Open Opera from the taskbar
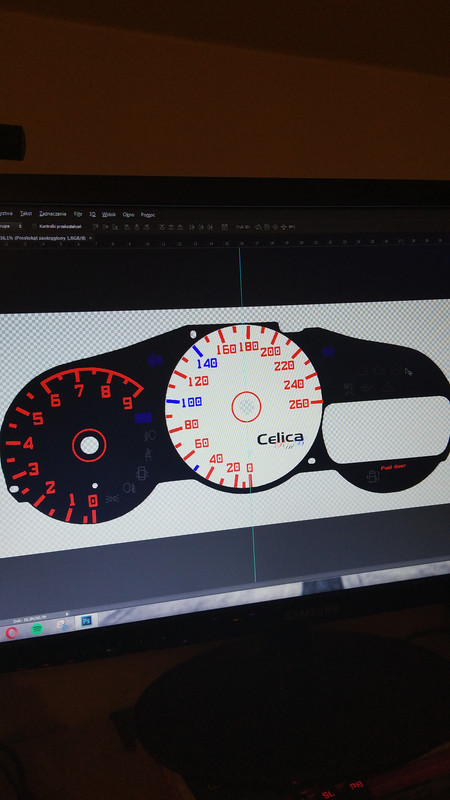Viewport: 450px width, 800px height. click(11, 633)
